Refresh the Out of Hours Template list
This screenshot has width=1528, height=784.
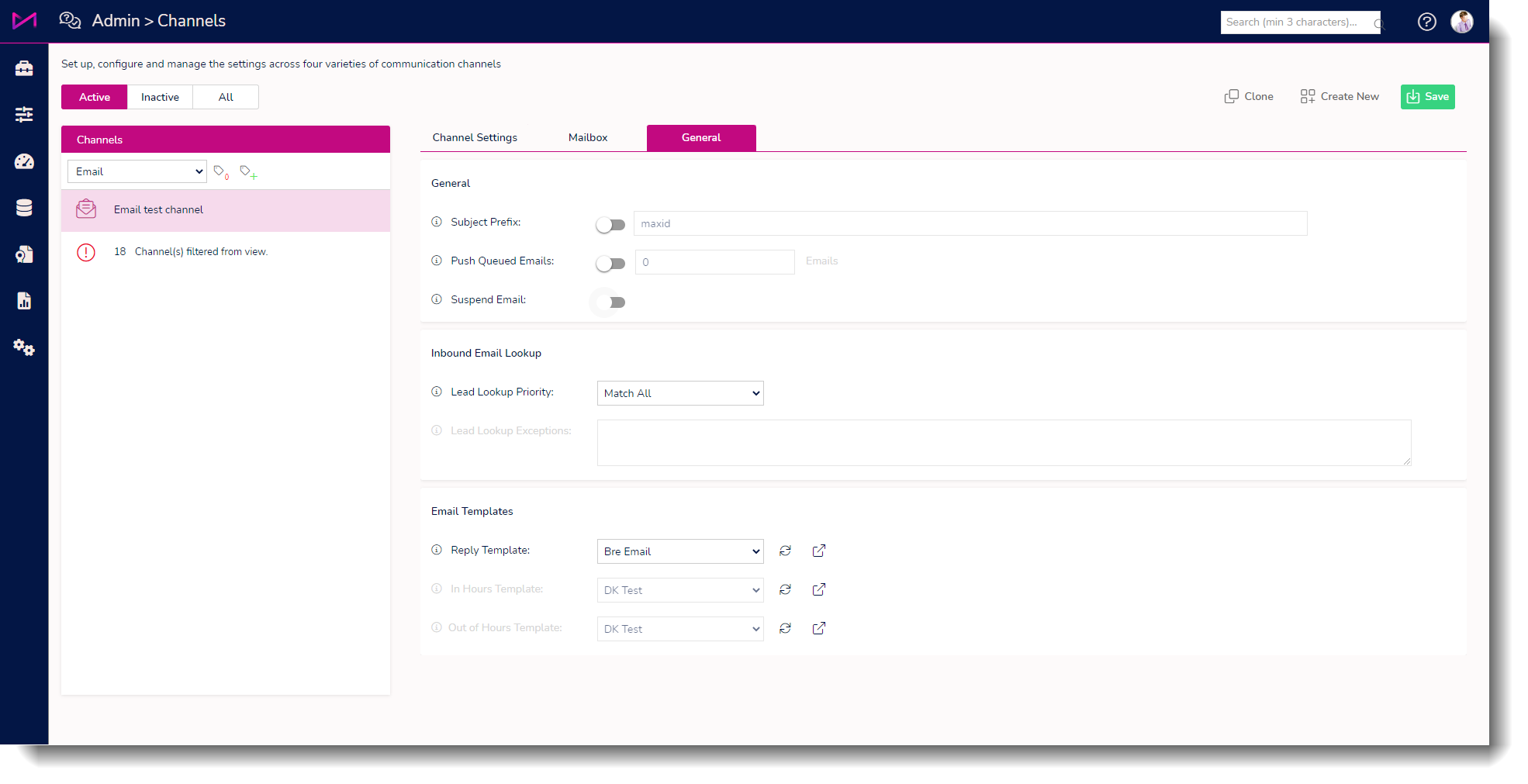tap(785, 628)
